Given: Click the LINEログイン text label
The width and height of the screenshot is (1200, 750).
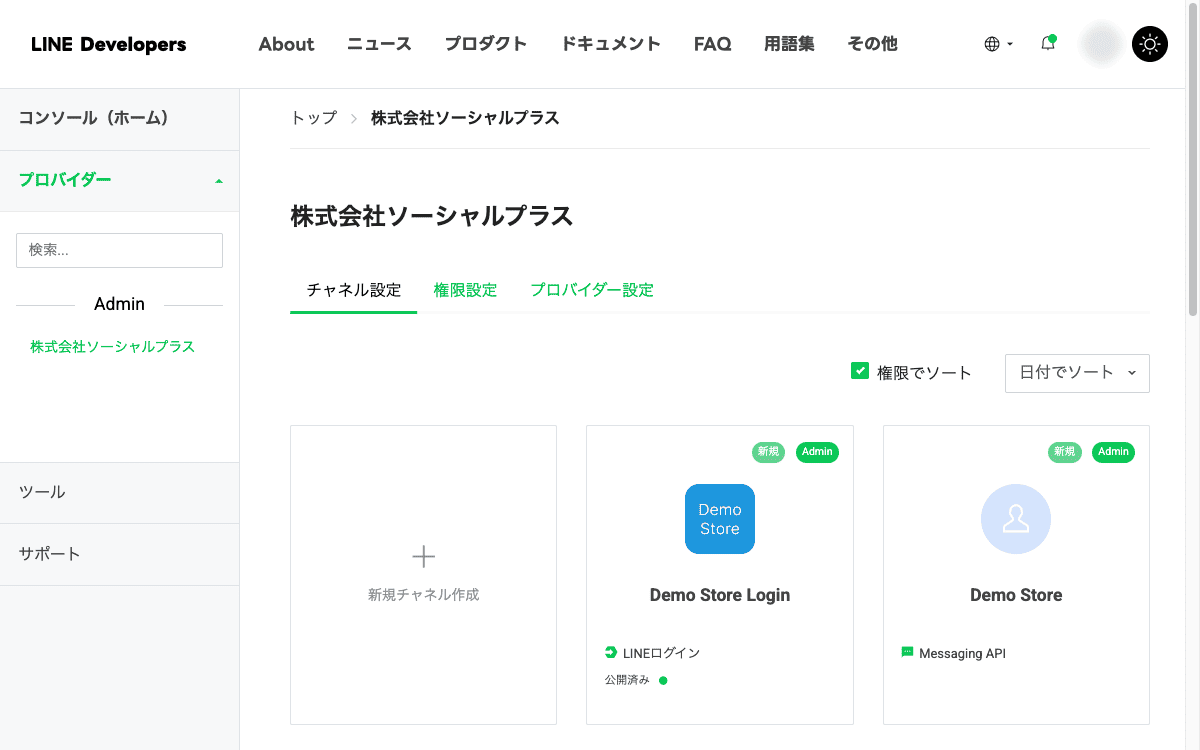Looking at the screenshot, I should (x=661, y=653).
